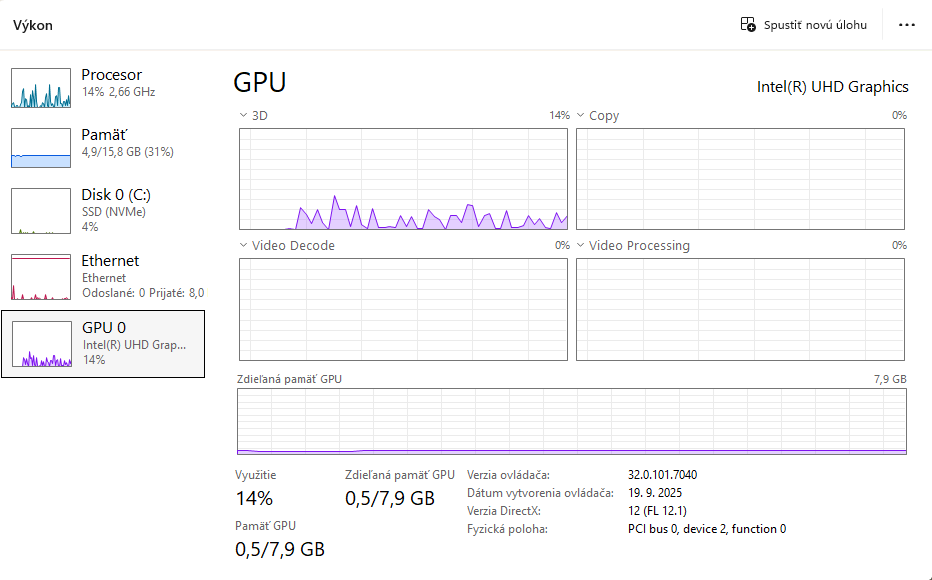This screenshot has height=580, width=932.
Task: Click the Copy engine graph area
Action: [740, 179]
